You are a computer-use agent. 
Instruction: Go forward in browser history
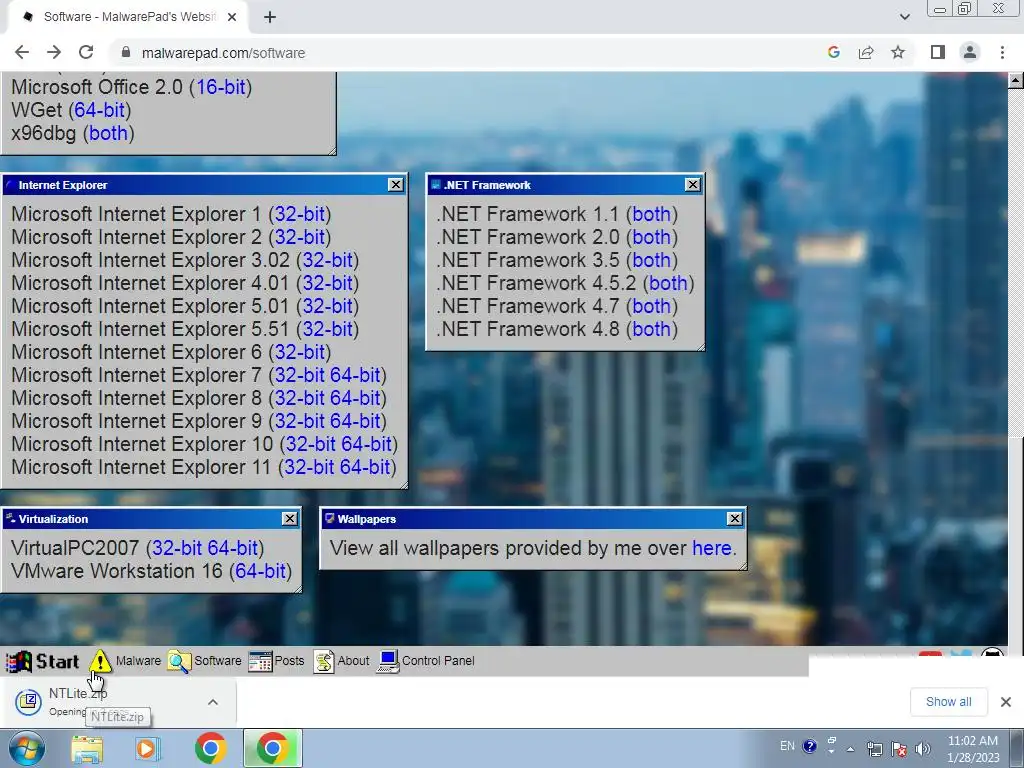tap(54, 52)
